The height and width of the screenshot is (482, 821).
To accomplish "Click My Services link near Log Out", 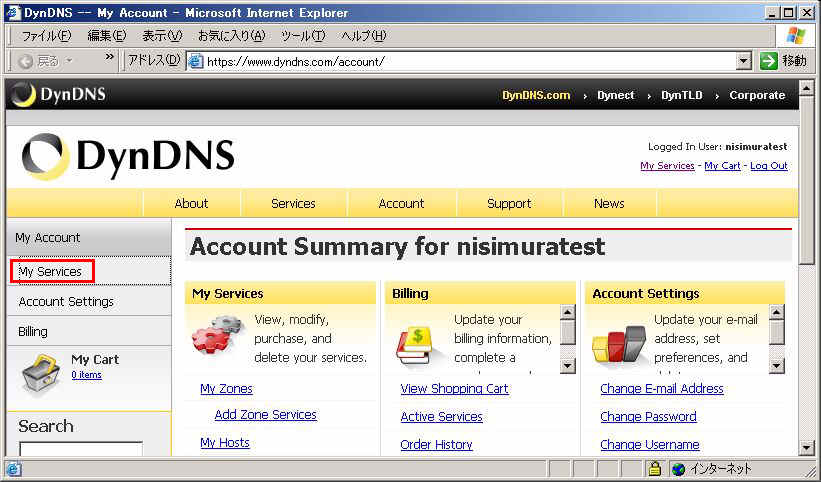I will click(667, 165).
